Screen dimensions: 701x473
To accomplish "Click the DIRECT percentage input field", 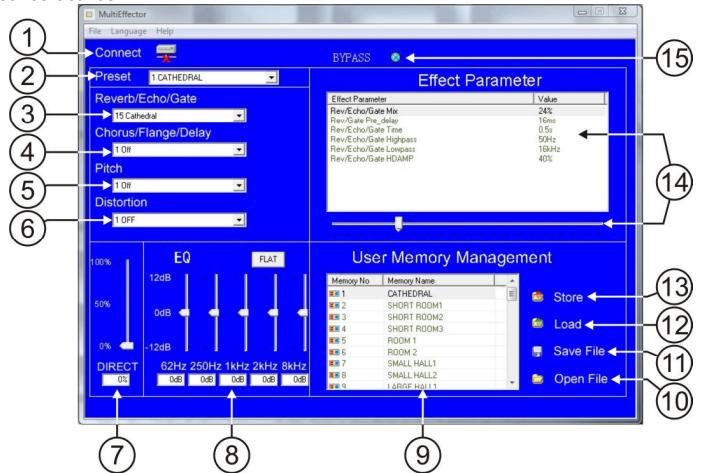I will (x=116, y=380).
